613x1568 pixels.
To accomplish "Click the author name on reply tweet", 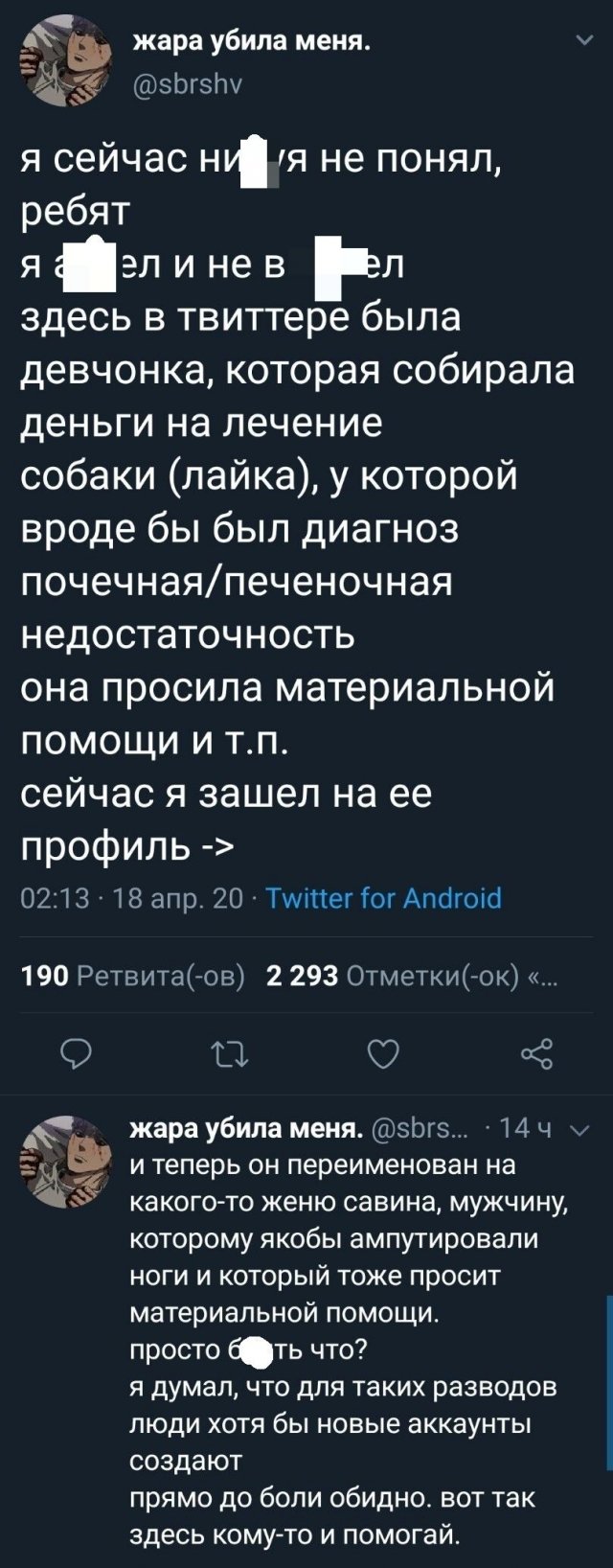I will [246, 1128].
